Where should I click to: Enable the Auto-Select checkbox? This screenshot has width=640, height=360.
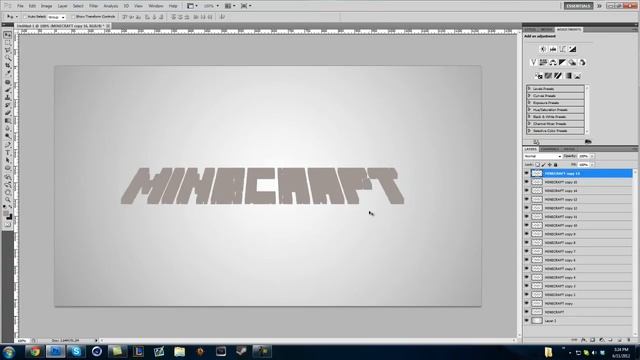(25, 17)
